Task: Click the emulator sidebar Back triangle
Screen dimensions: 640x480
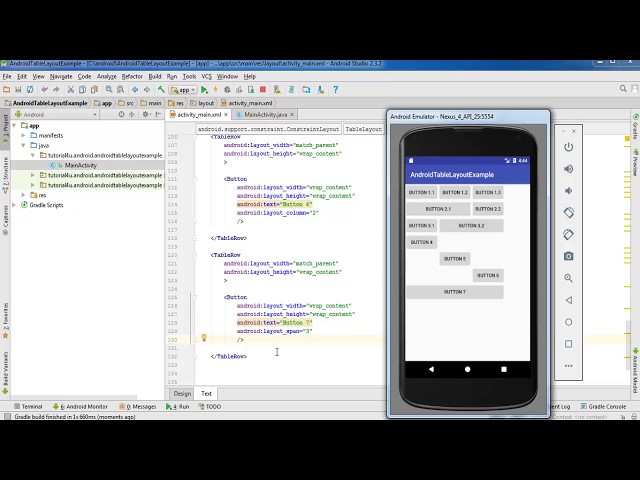Action: [568, 300]
